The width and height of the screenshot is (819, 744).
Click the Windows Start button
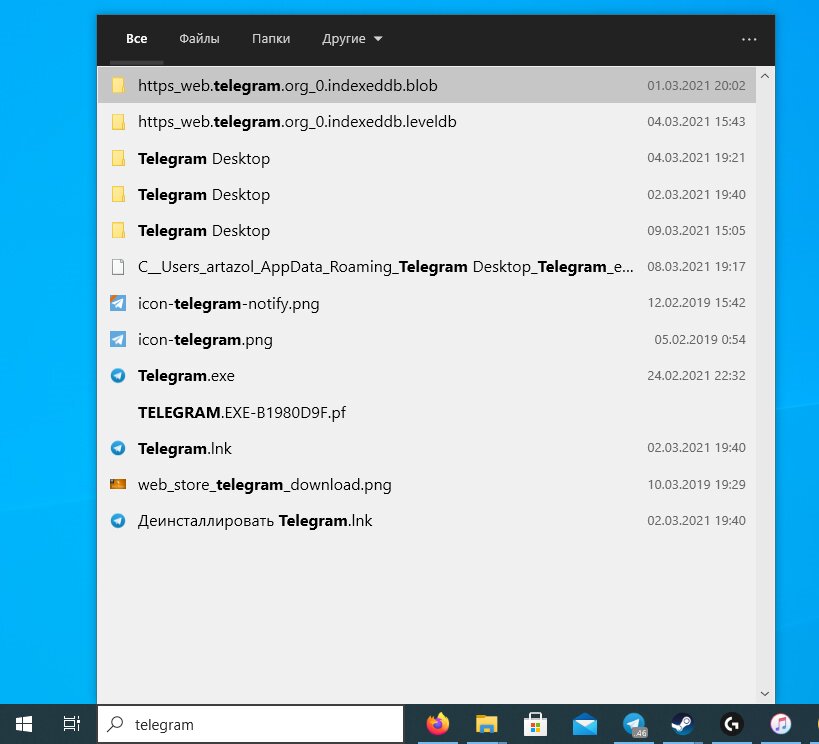(24, 724)
